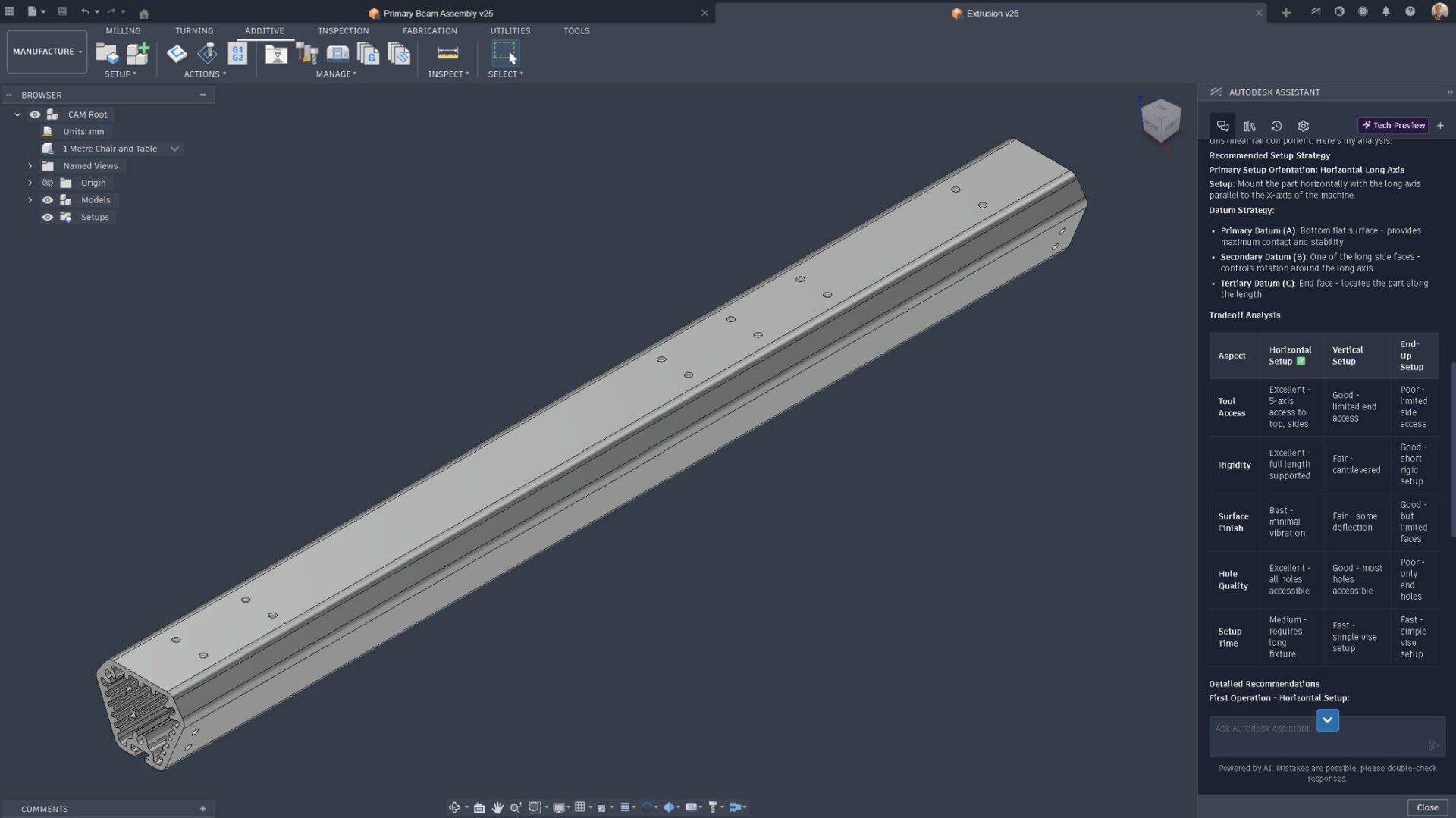Open the 1 Metre Chair and Table dropdown
This screenshot has height=818, width=1456.
(x=174, y=149)
